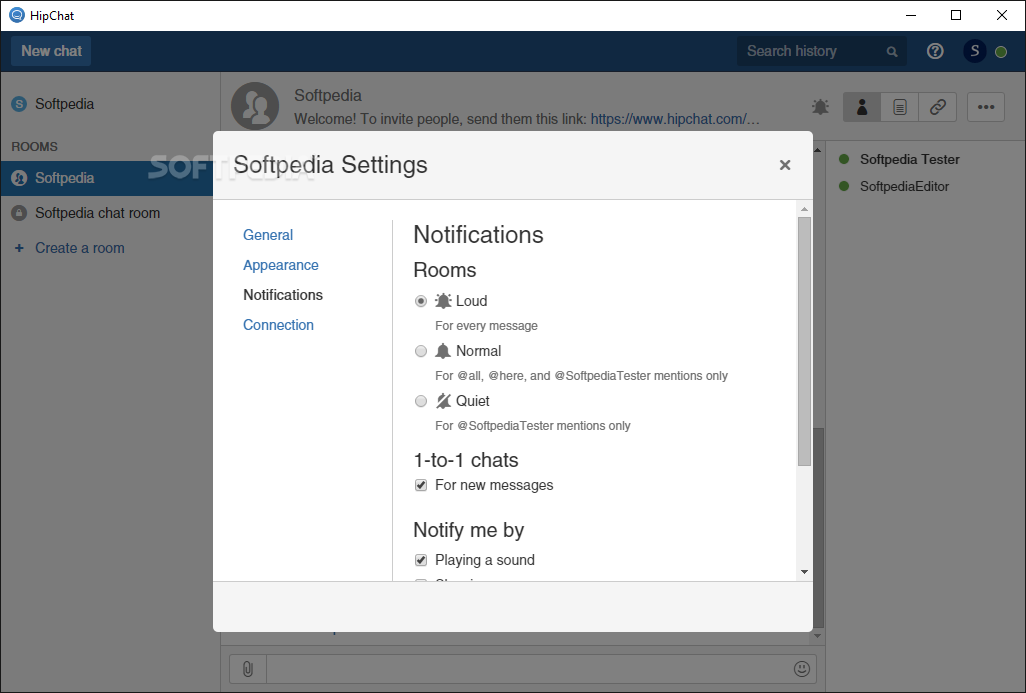Maximize the HipChat window
1026x693 pixels.
click(x=956, y=15)
